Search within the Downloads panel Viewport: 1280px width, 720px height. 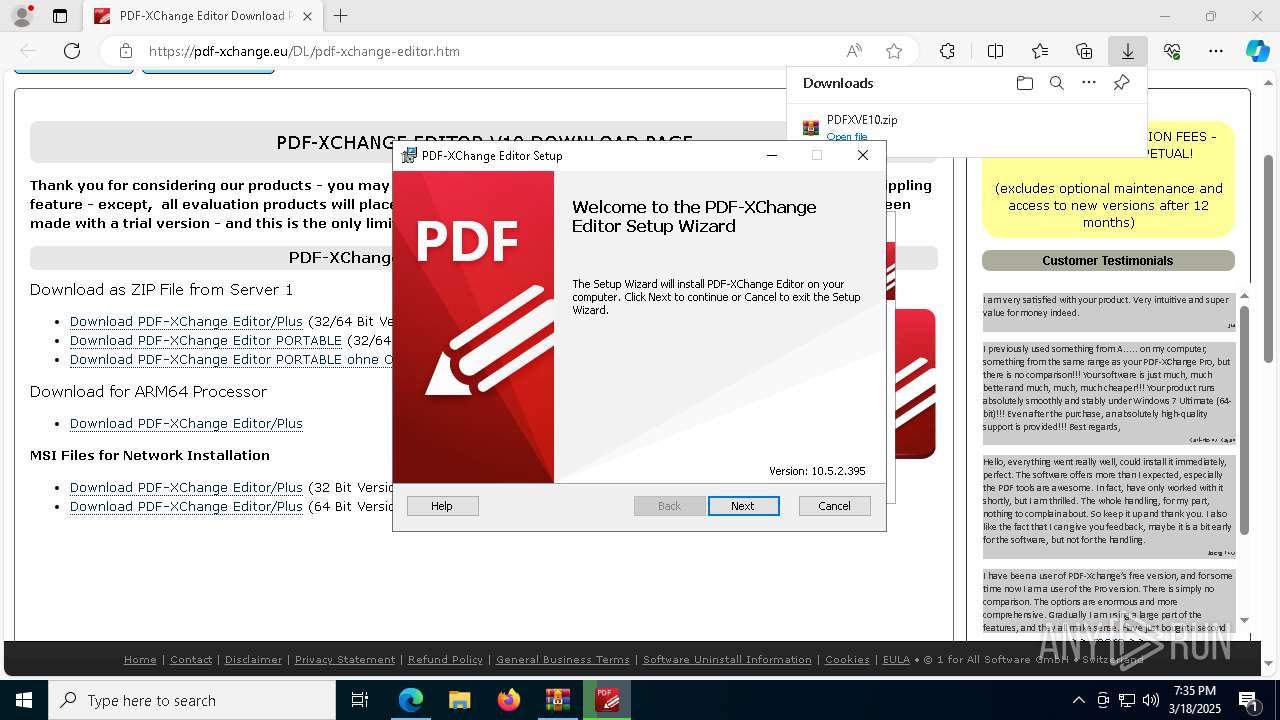[1057, 83]
